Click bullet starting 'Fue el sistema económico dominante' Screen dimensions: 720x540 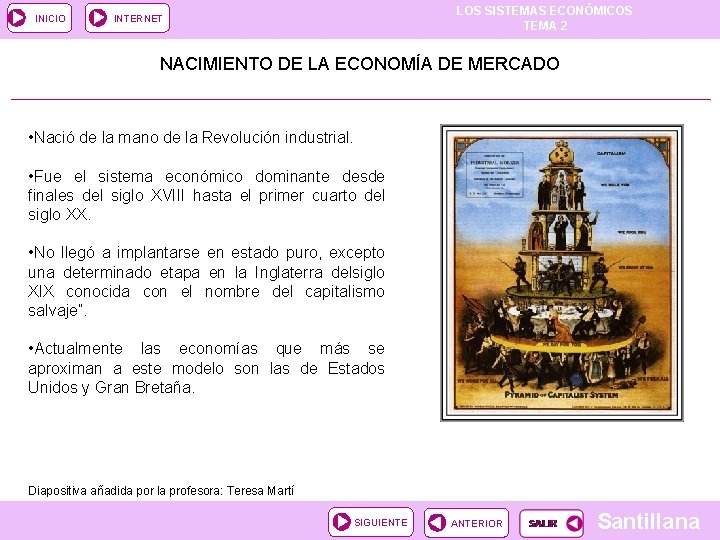point(206,195)
